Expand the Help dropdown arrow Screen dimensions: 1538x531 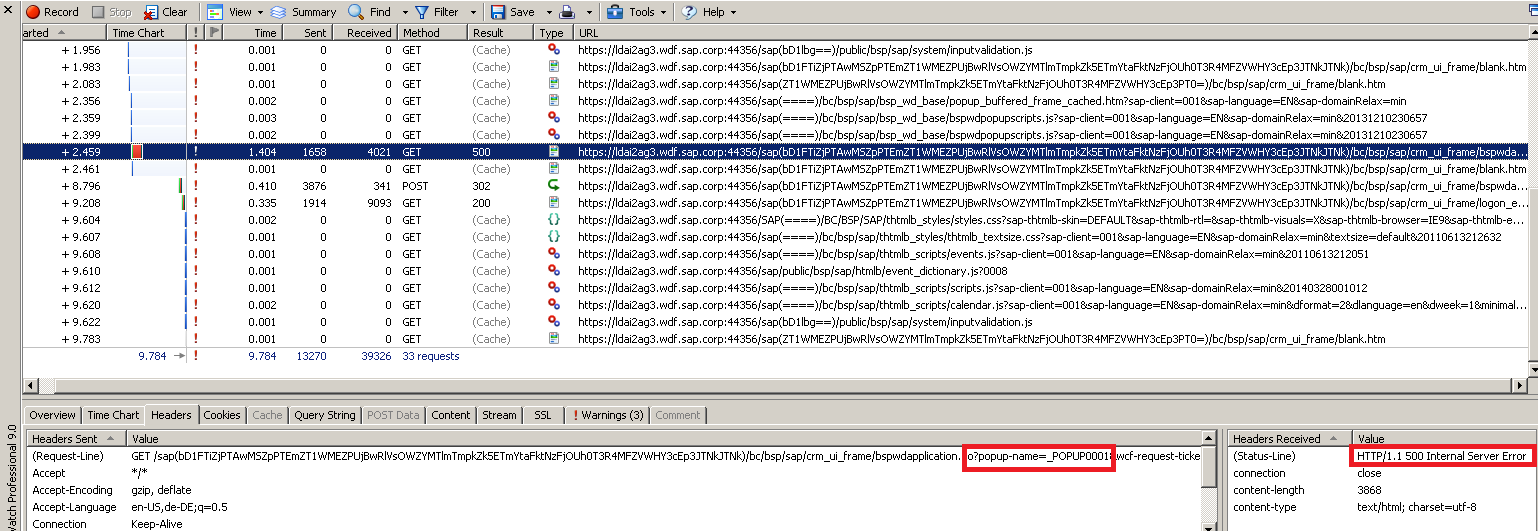[732, 13]
